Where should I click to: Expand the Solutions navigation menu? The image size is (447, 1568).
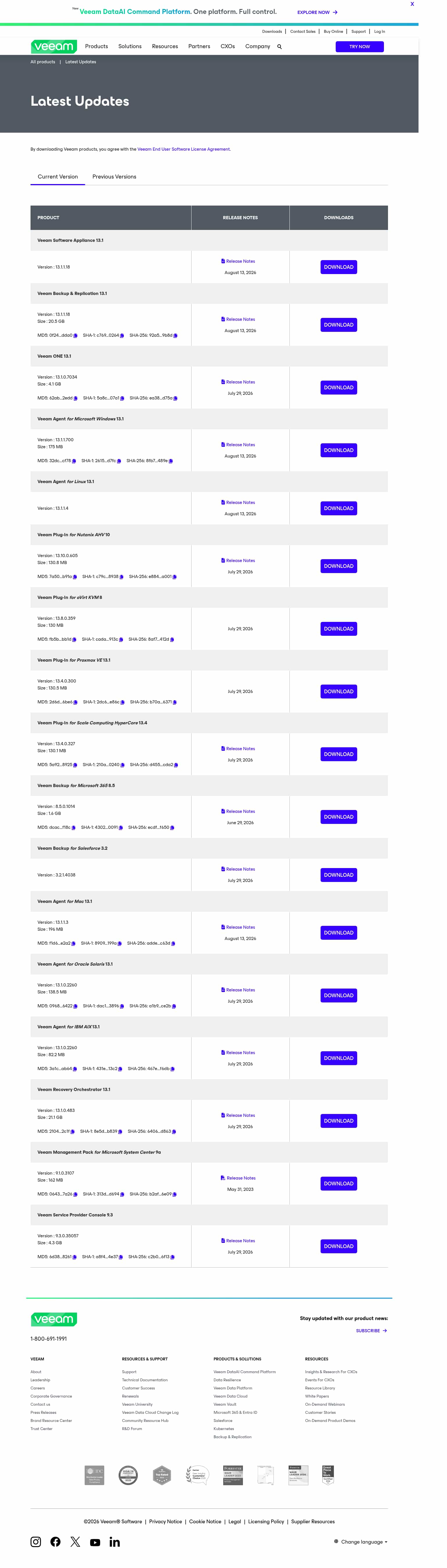[130, 46]
